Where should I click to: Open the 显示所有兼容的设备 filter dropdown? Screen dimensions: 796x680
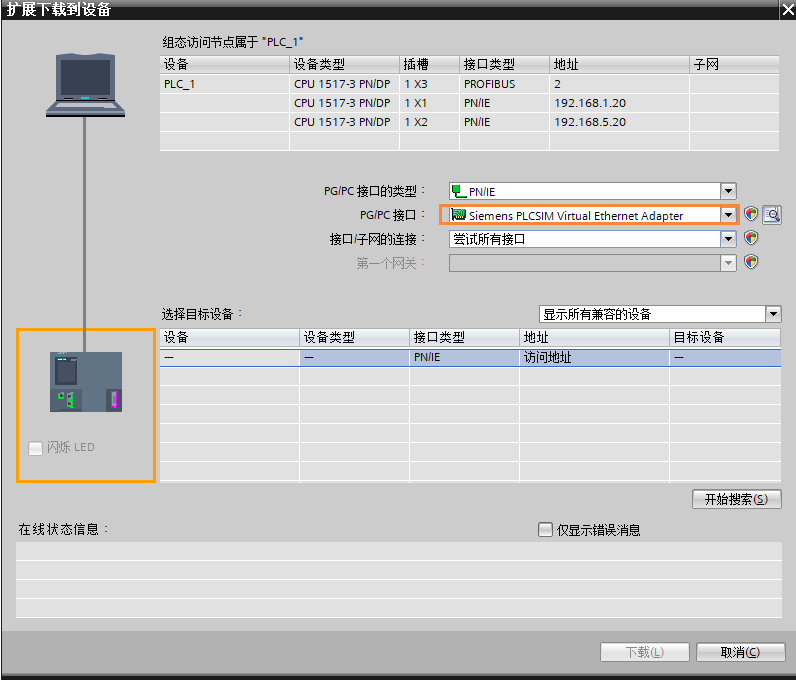(773, 314)
